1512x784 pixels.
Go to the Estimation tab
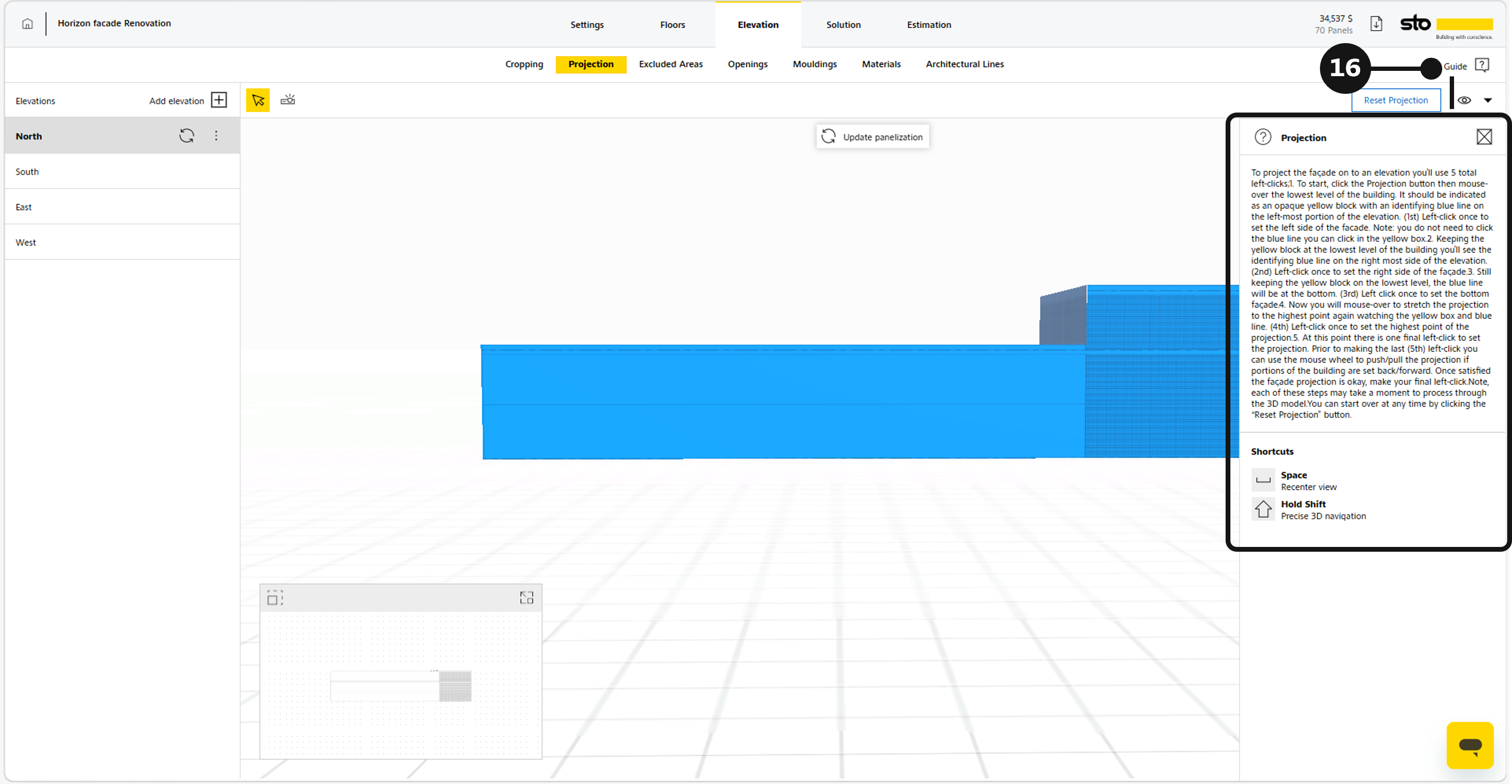(x=929, y=24)
